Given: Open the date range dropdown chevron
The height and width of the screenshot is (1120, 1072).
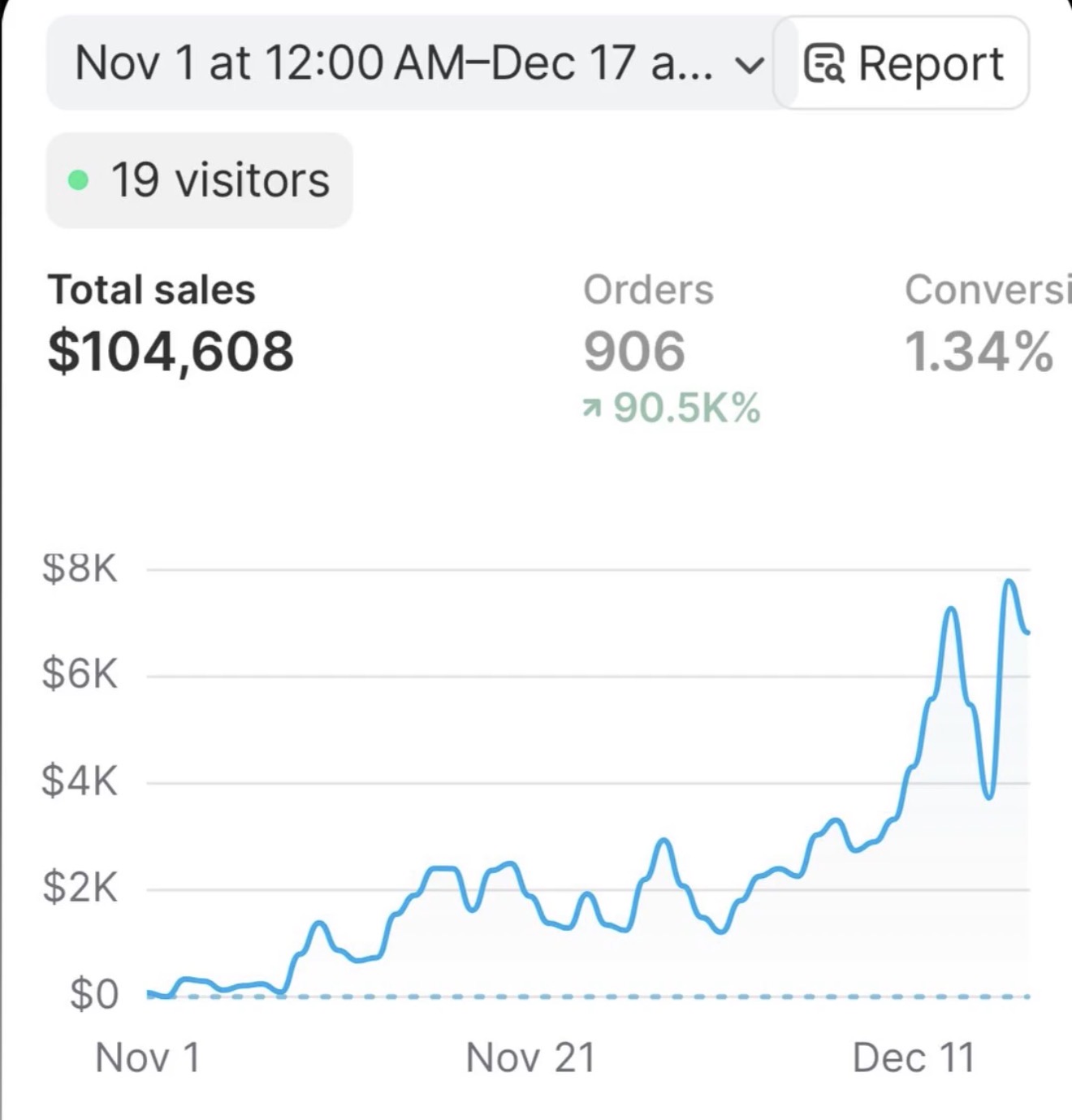Looking at the screenshot, I should (x=749, y=65).
